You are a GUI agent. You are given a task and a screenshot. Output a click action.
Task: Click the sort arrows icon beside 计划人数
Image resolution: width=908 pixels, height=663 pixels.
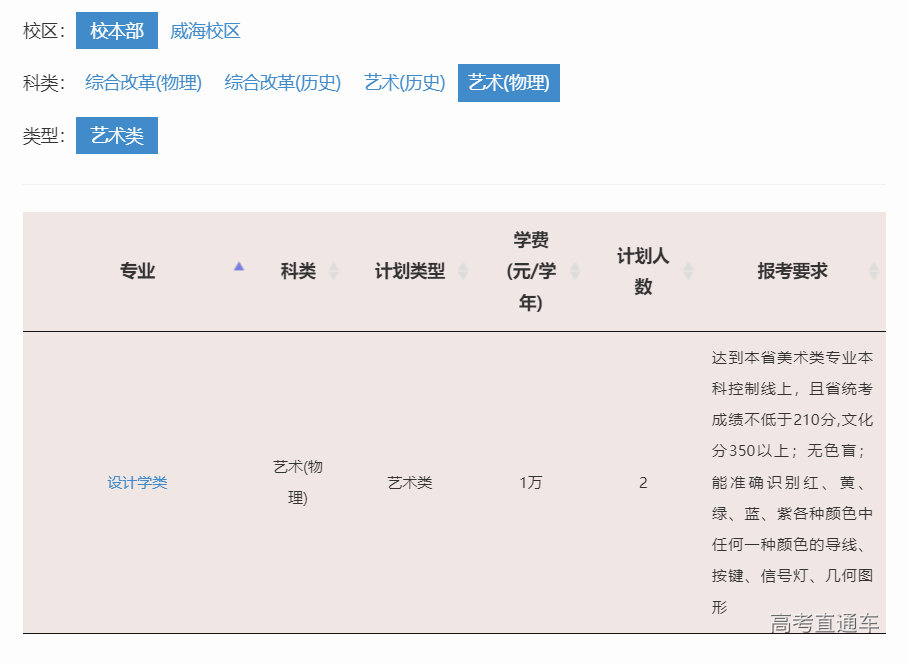tap(687, 270)
